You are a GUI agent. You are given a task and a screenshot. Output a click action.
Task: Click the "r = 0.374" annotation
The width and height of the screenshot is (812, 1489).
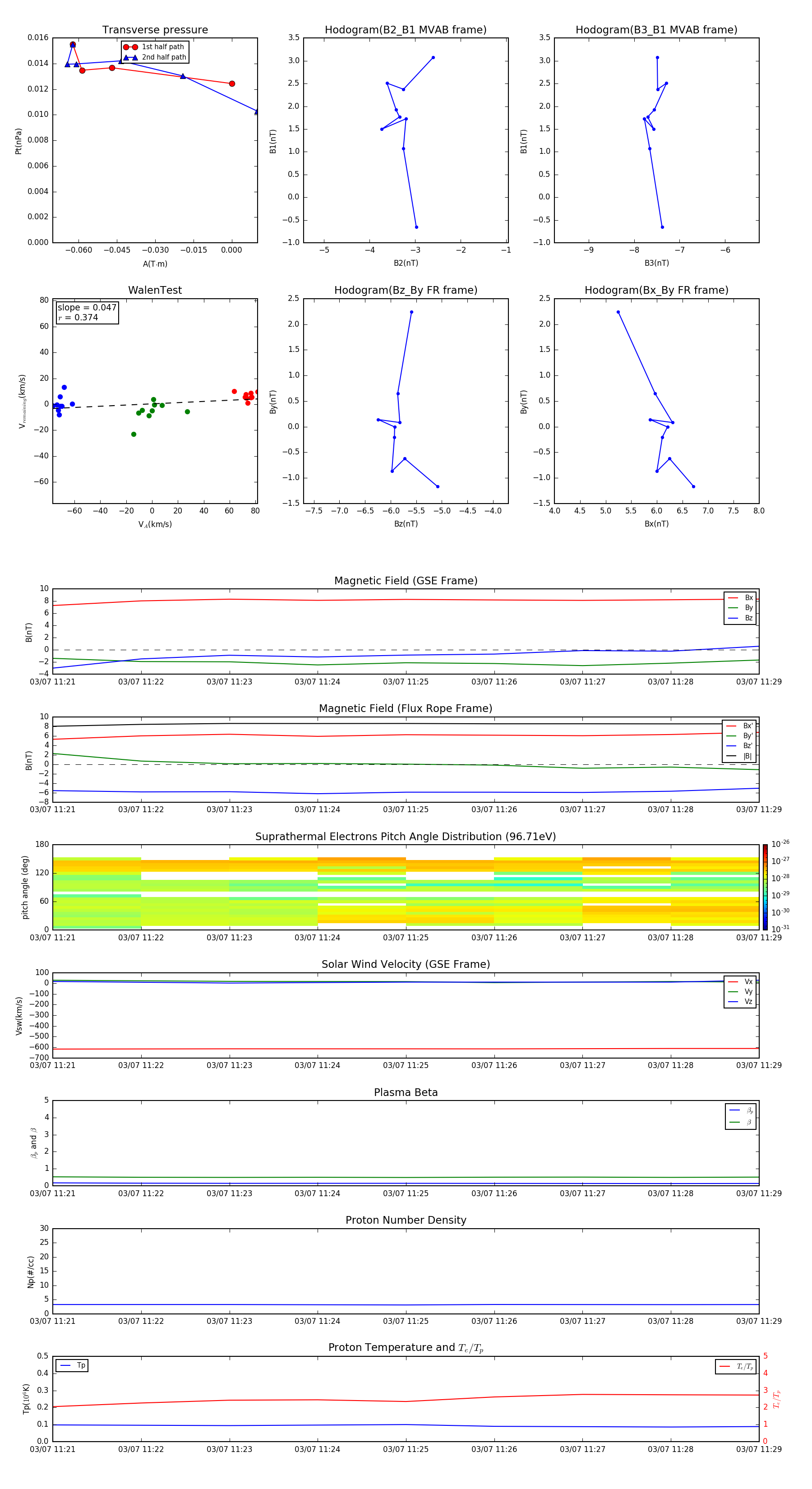coord(78,317)
